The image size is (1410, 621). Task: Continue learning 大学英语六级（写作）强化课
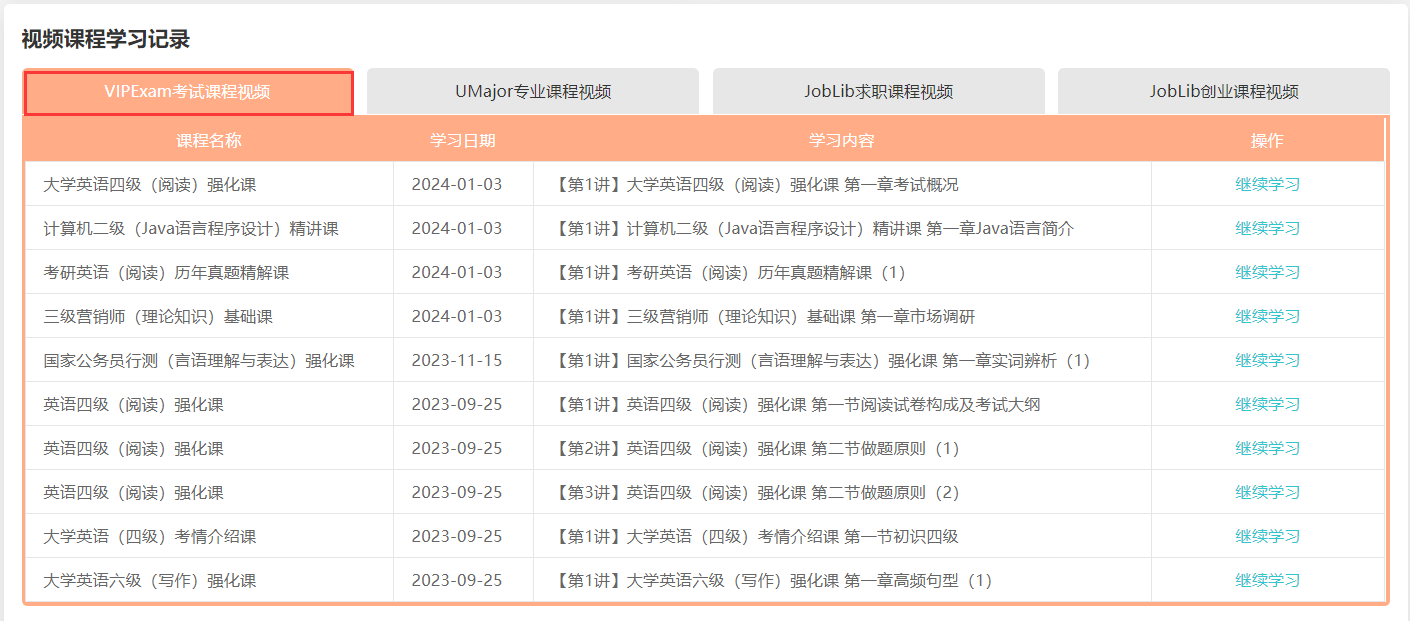1267,580
